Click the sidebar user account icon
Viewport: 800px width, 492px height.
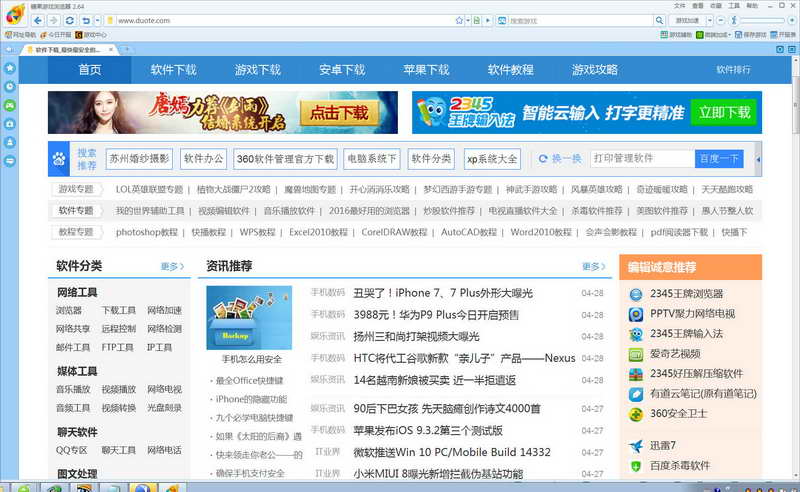pos(10,142)
